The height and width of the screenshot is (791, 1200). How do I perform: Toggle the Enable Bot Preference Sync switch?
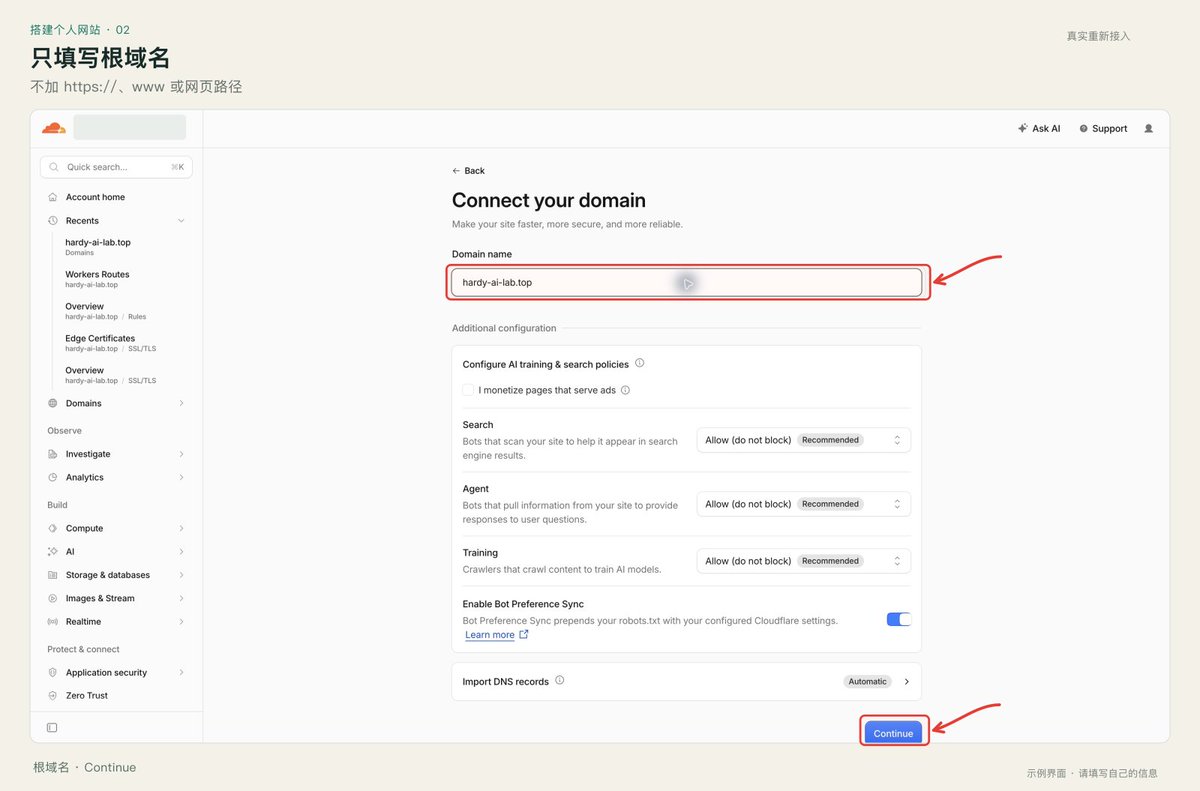tap(899, 620)
